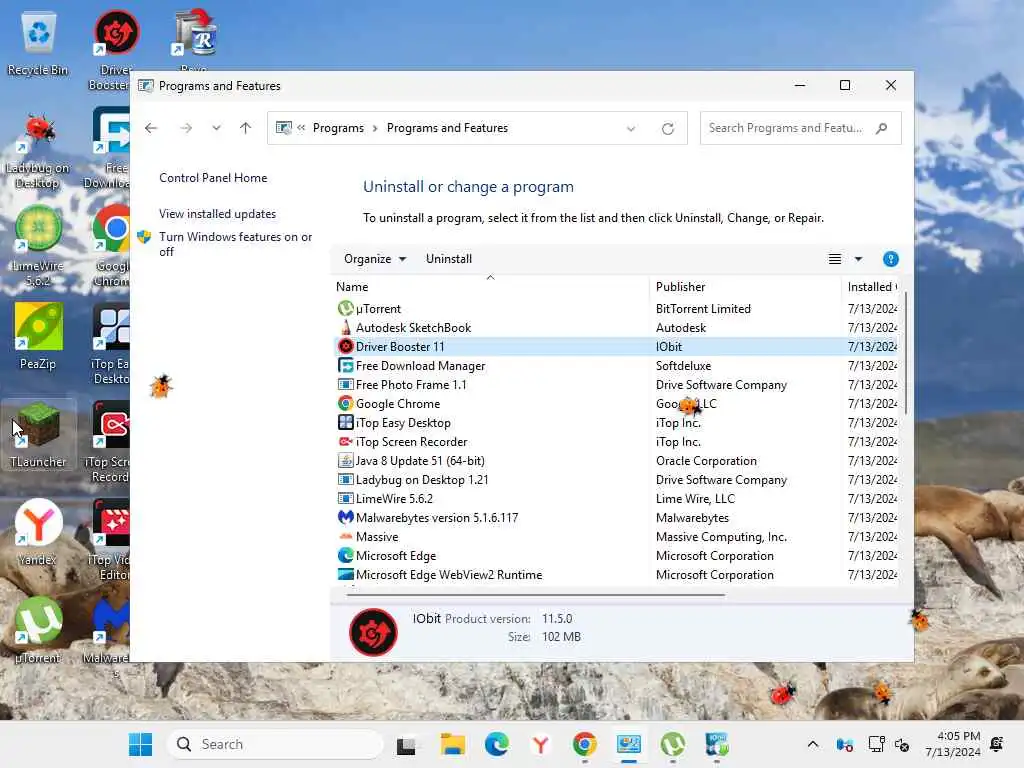The image size is (1024, 768).
Task: Go up one level with up arrow
Action: coord(246,128)
